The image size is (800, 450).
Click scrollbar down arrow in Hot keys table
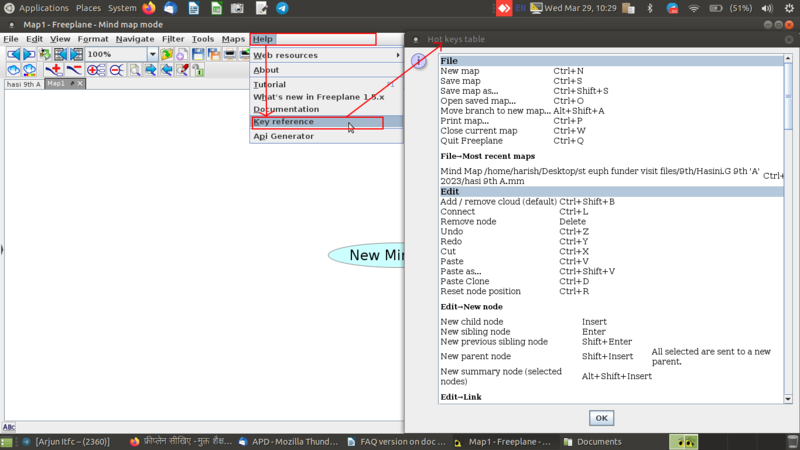point(788,399)
